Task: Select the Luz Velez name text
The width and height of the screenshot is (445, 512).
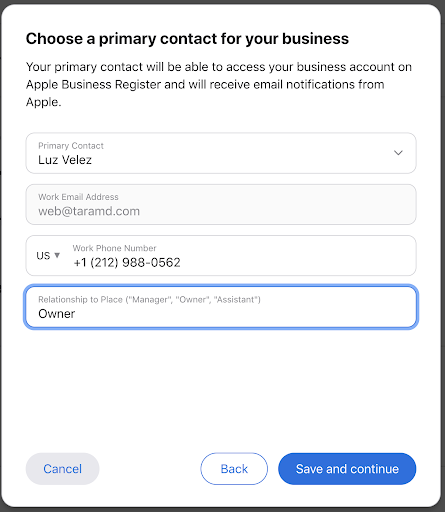Action: click(65, 160)
